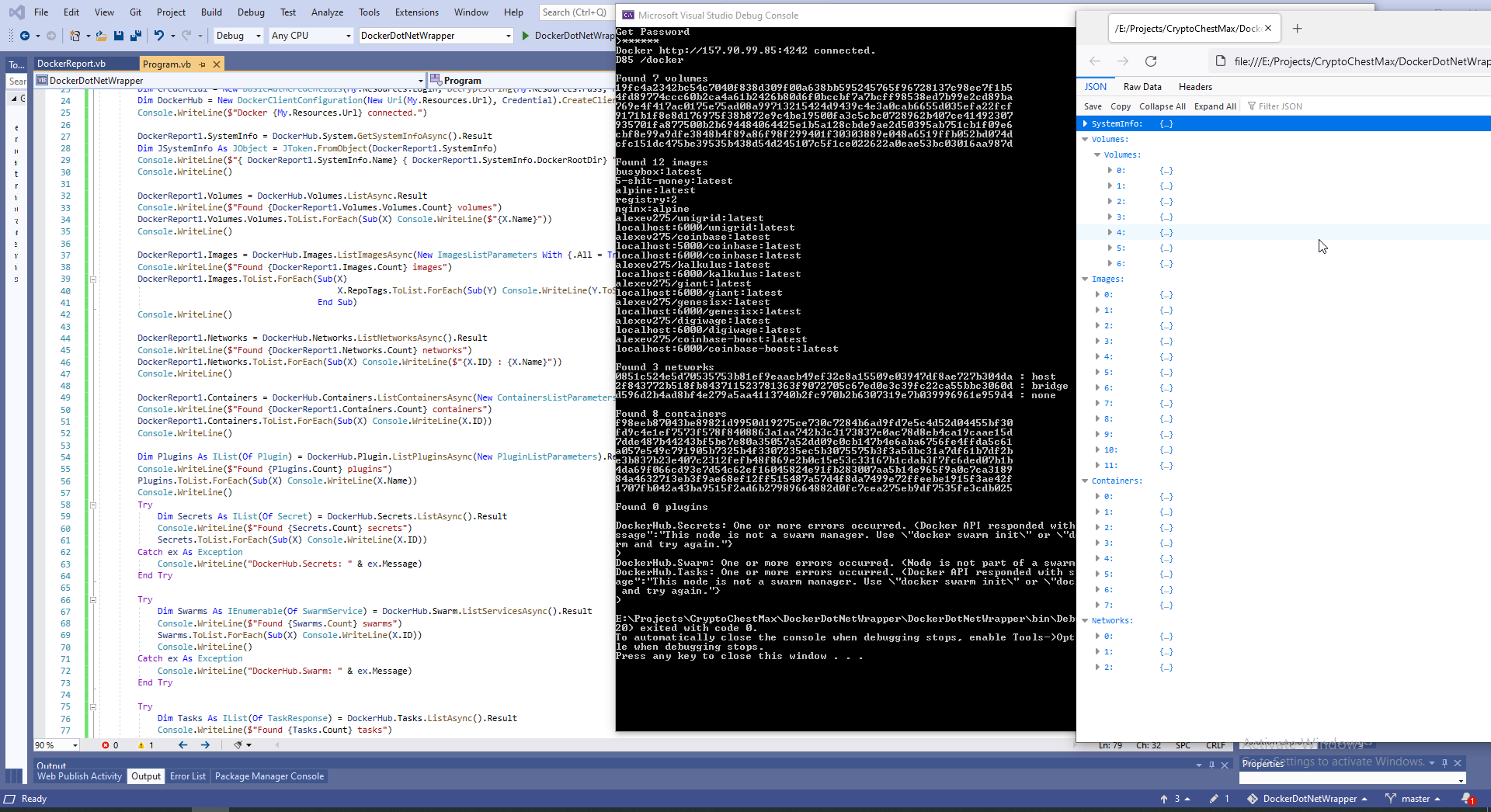Close the Properties panel

coord(1458,763)
